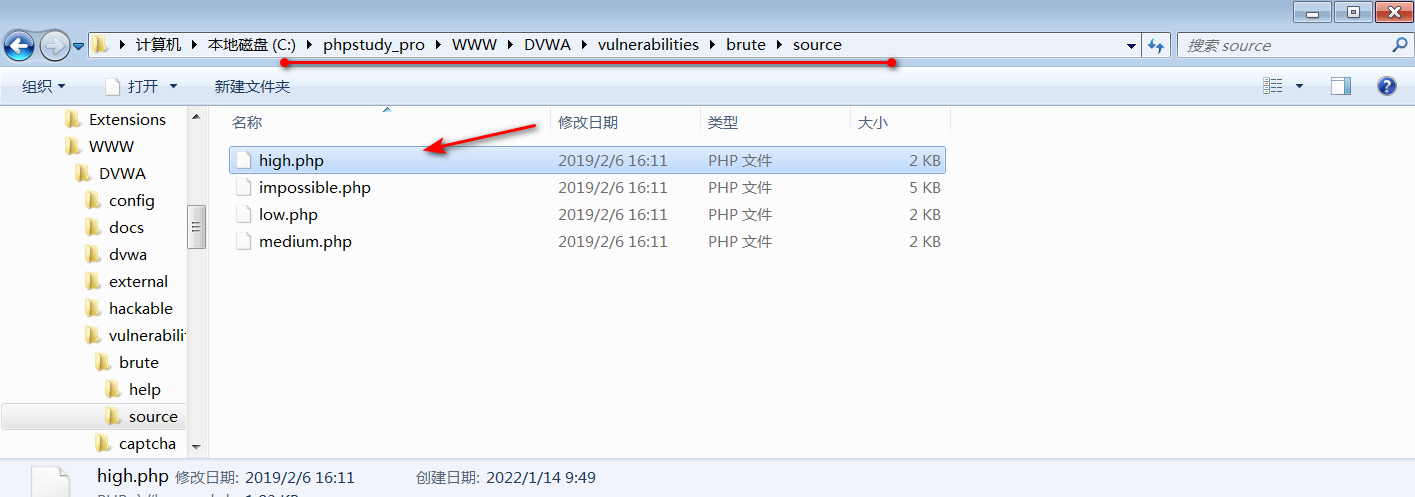This screenshot has height=497, width=1415.
Task: Click the change view icon
Action: click(x=1273, y=87)
